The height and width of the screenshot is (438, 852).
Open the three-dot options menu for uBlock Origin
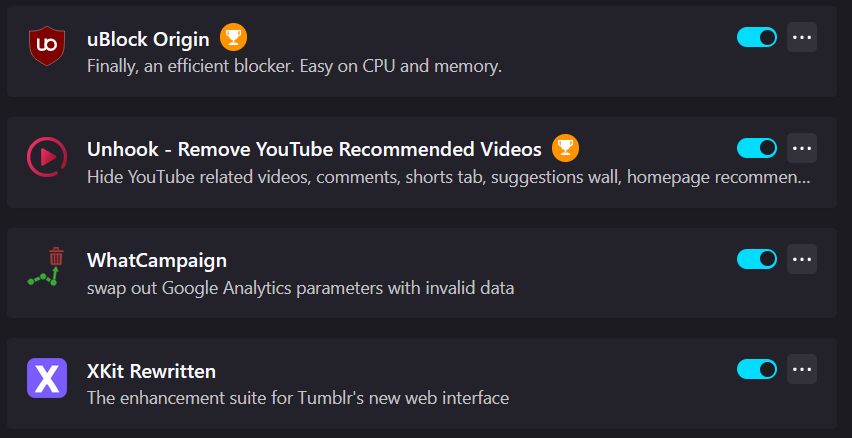point(802,37)
